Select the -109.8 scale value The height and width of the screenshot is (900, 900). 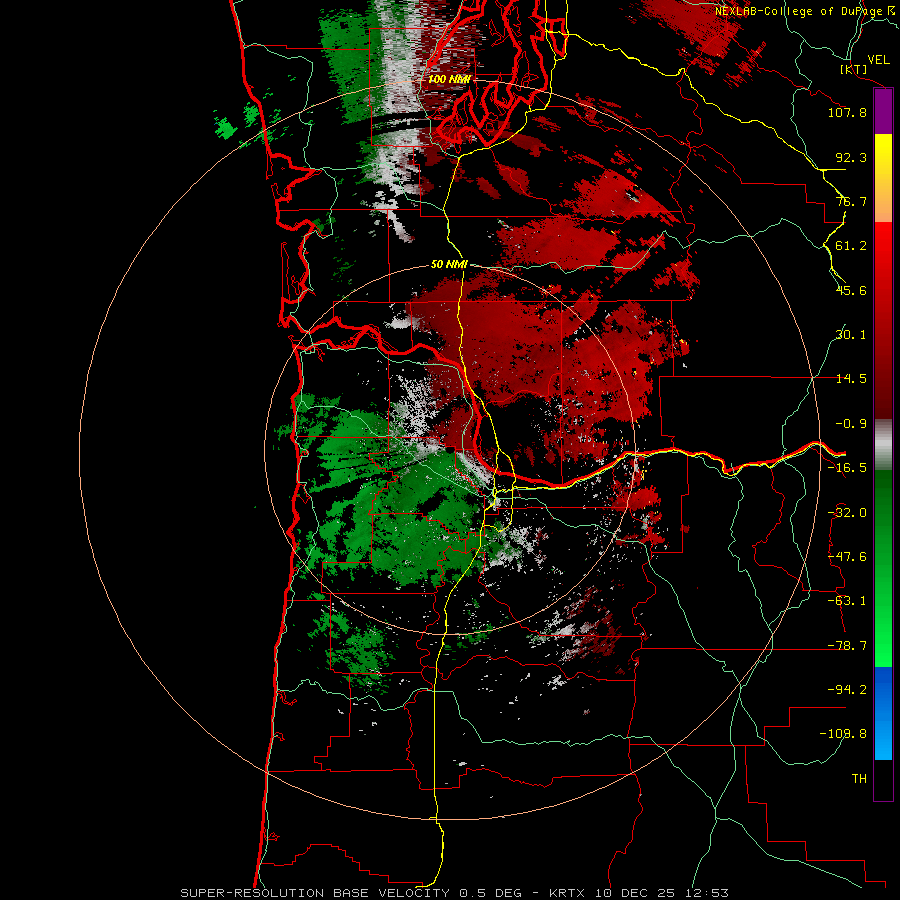[x=843, y=734]
